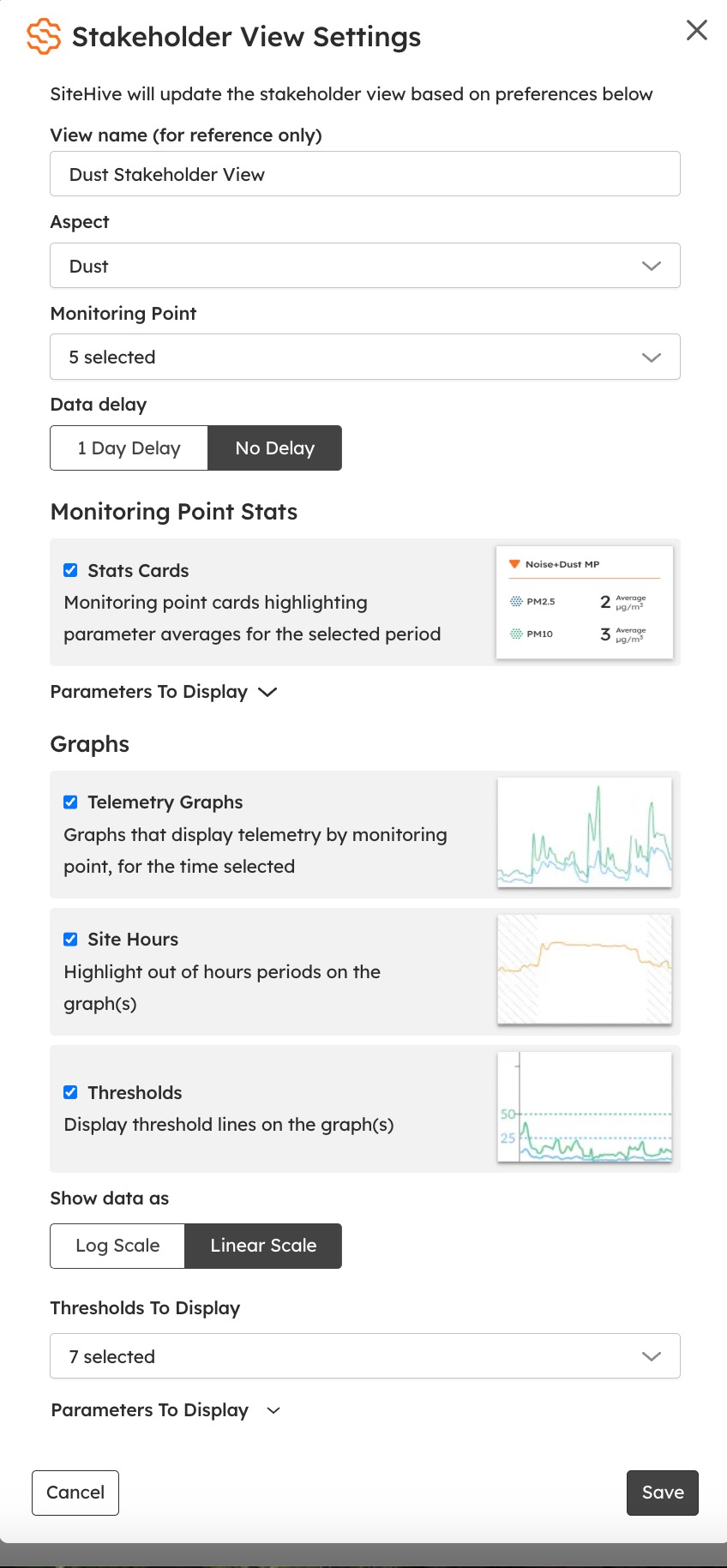Screen dimensions: 727x1568
Task: Click the Thresholds graph preview image
Action: (x=584, y=1107)
